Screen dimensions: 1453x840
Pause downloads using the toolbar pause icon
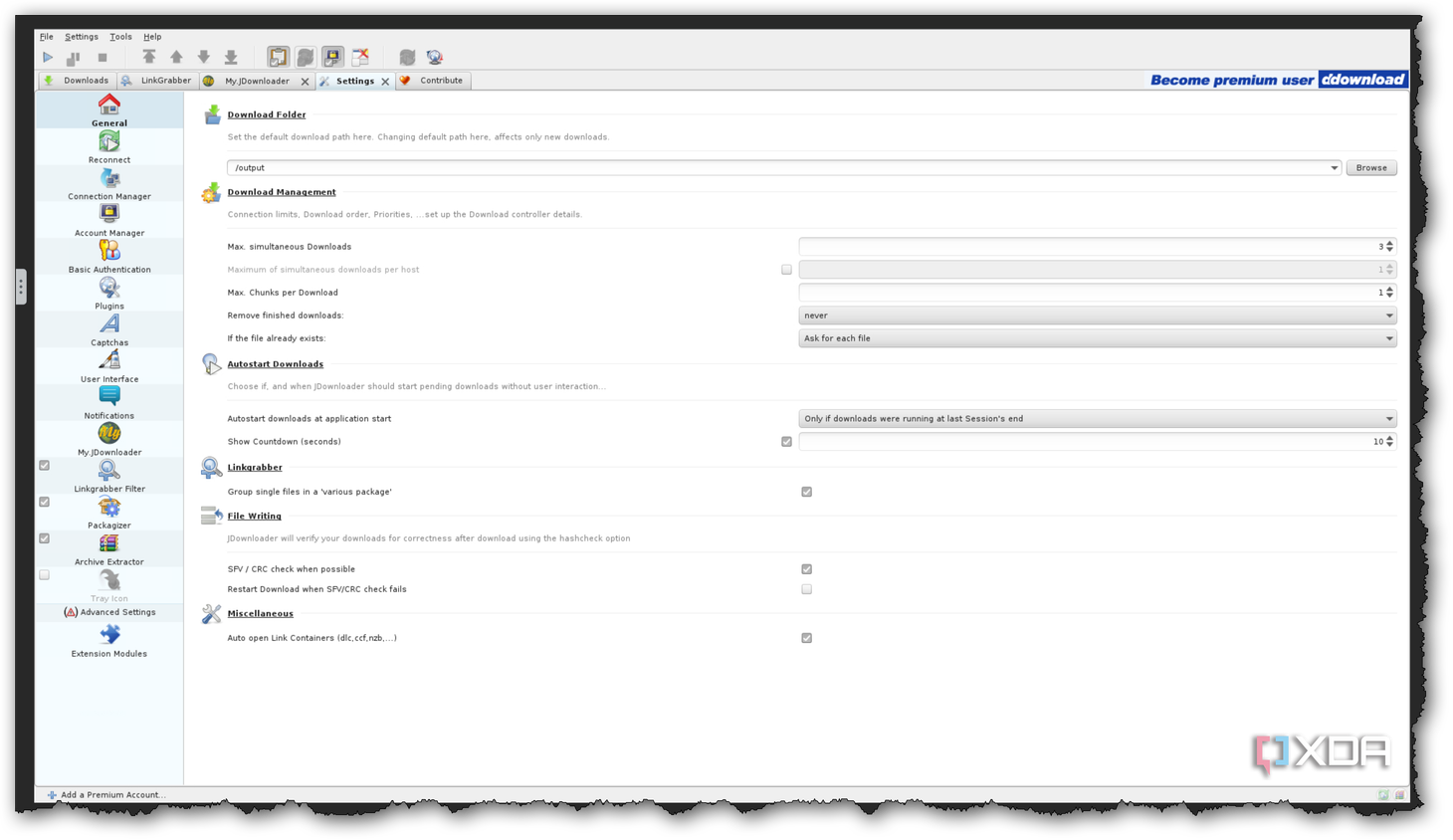pos(74,58)
